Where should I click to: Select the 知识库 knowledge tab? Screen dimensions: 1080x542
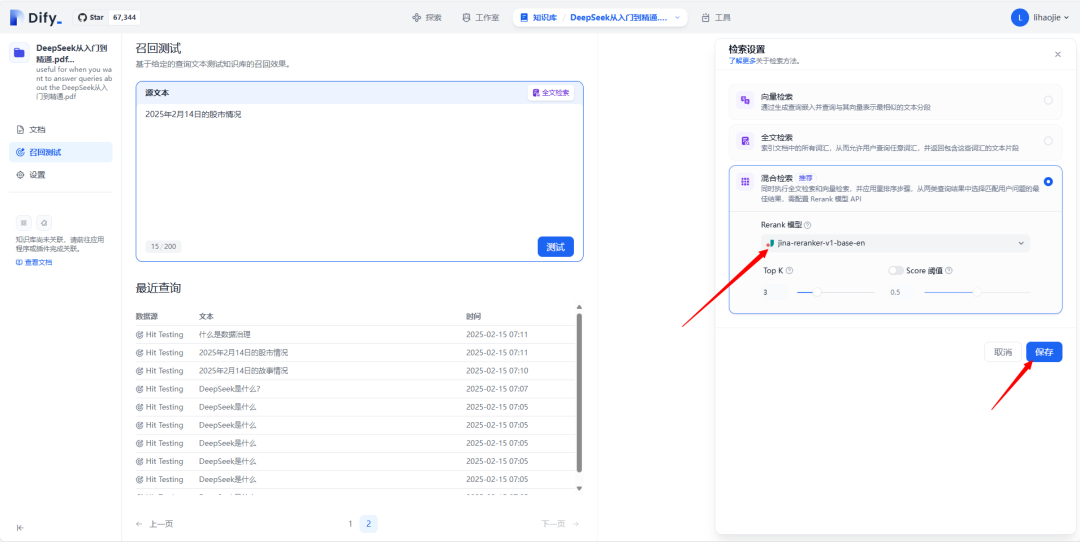click(538, 17)
